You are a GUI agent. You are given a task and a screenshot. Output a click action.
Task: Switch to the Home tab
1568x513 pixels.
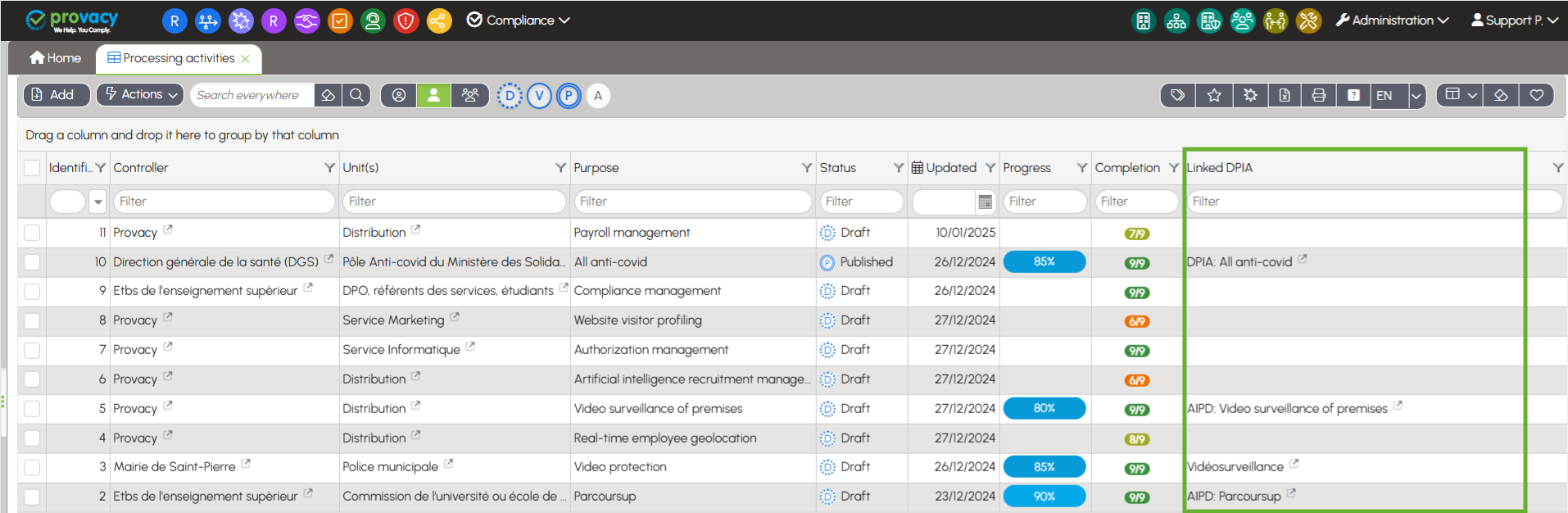coord(55,58)
